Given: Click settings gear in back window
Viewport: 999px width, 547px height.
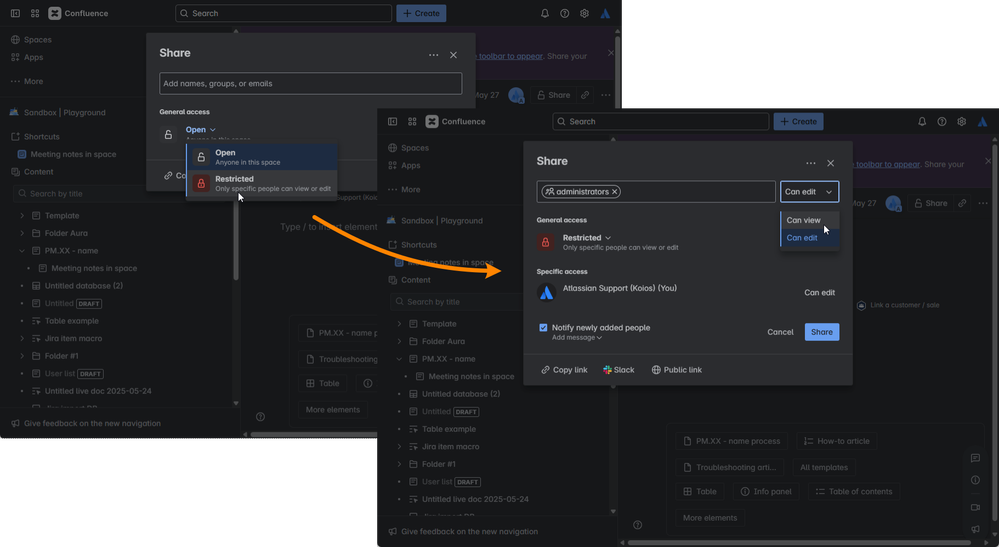Looking at the screenshot, I should pos(584,13).
